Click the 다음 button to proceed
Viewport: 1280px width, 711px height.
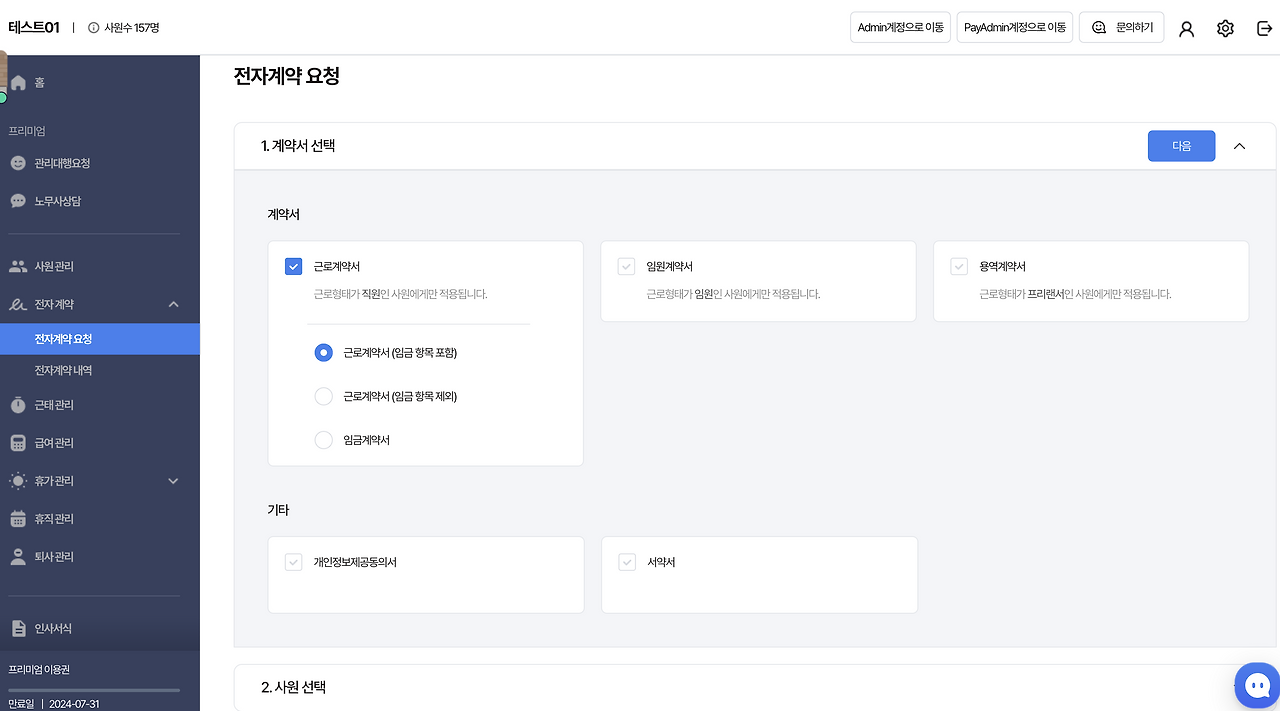pyautogui.click(x=1181, y=145)
